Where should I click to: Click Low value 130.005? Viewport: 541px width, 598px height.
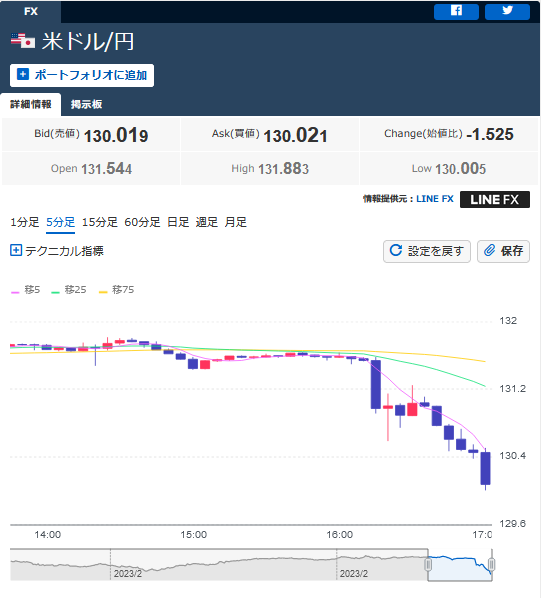pos(461,169)
